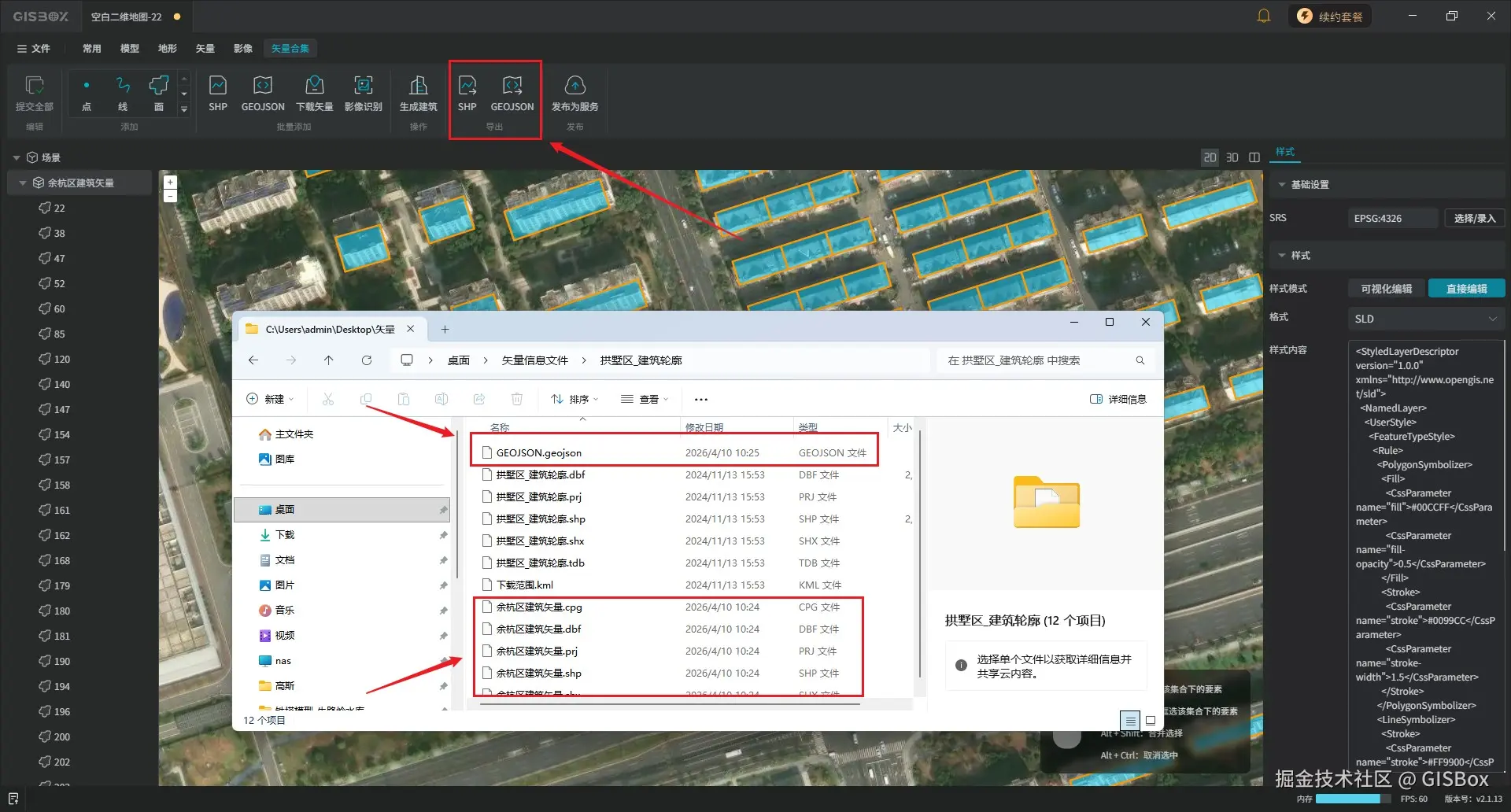Image resolution: width=1511 pixels, height=812 pixels.
Task: Click the split view icon next to 3D
Action: coord(1254,157)
